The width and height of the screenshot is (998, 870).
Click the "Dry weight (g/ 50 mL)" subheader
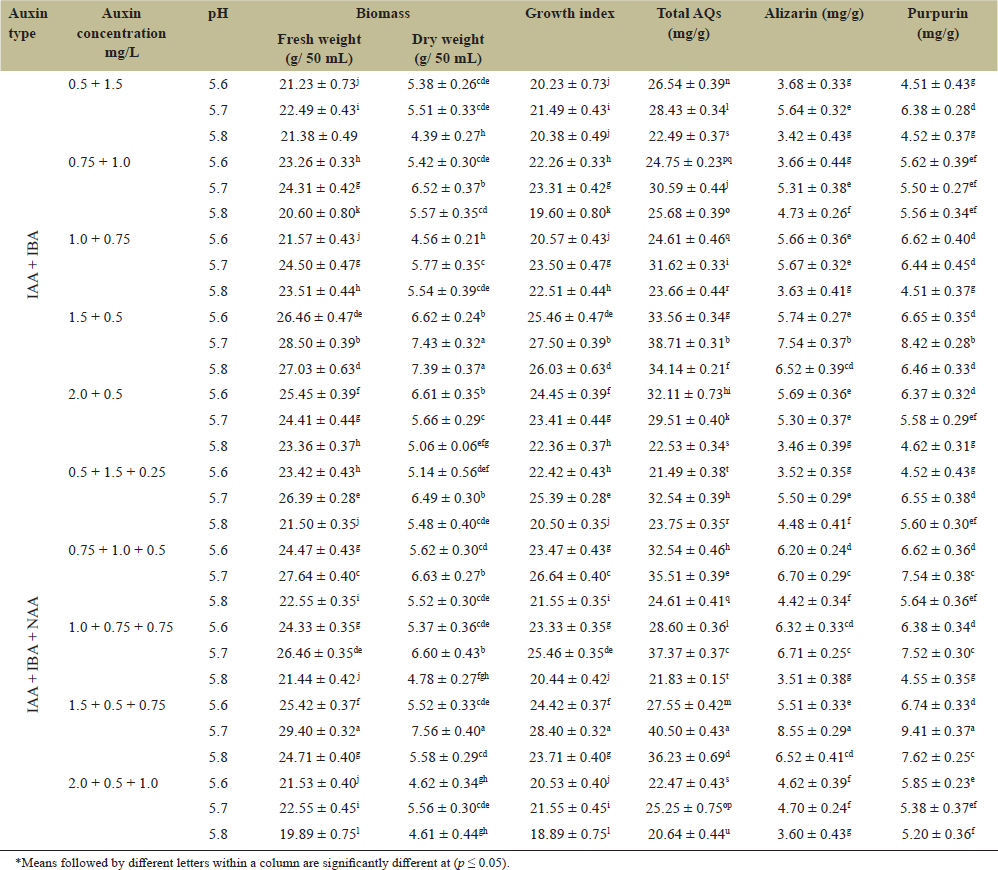448,48
